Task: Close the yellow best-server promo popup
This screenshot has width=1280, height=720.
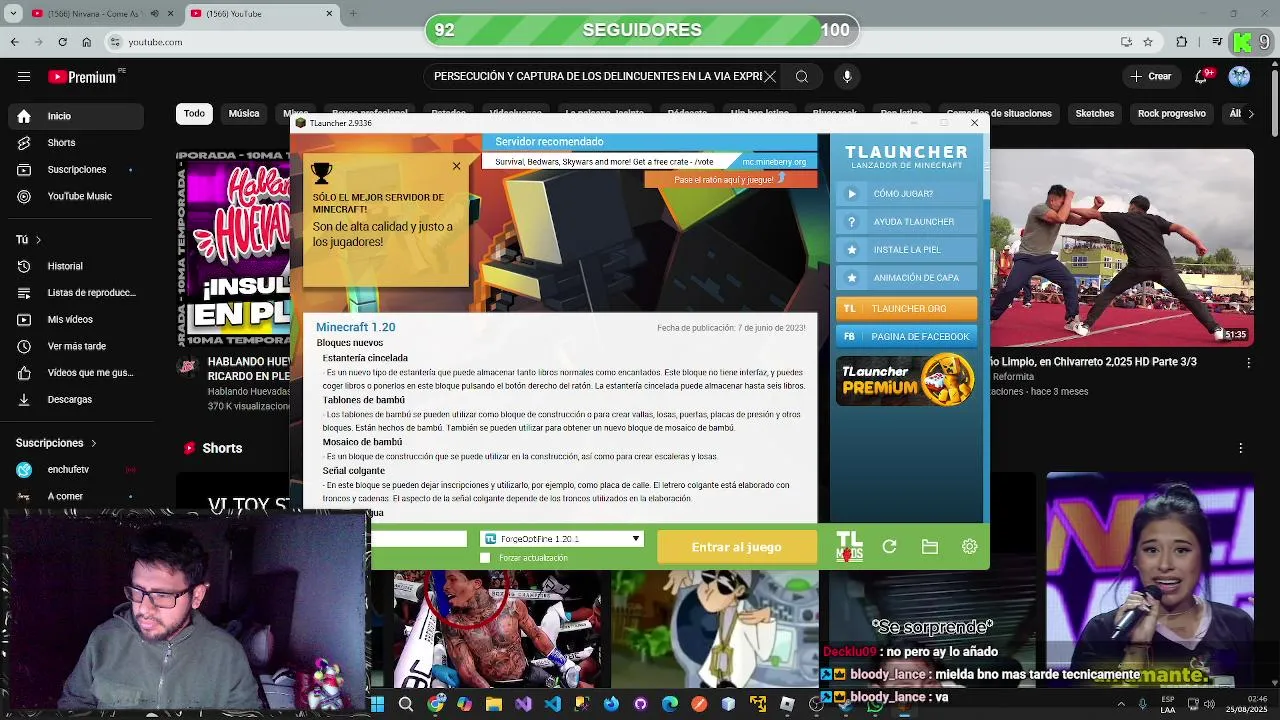Action: click(x=456, y=166)
